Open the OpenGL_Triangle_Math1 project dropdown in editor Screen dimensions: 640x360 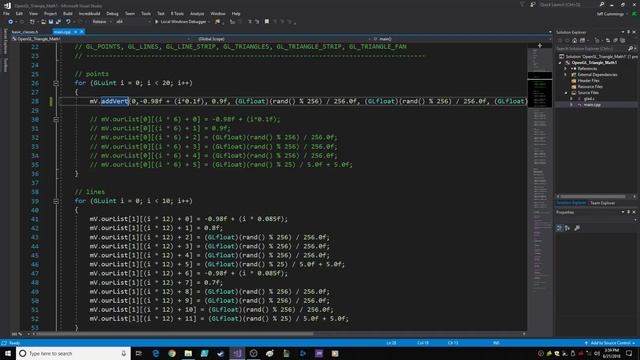101,39
